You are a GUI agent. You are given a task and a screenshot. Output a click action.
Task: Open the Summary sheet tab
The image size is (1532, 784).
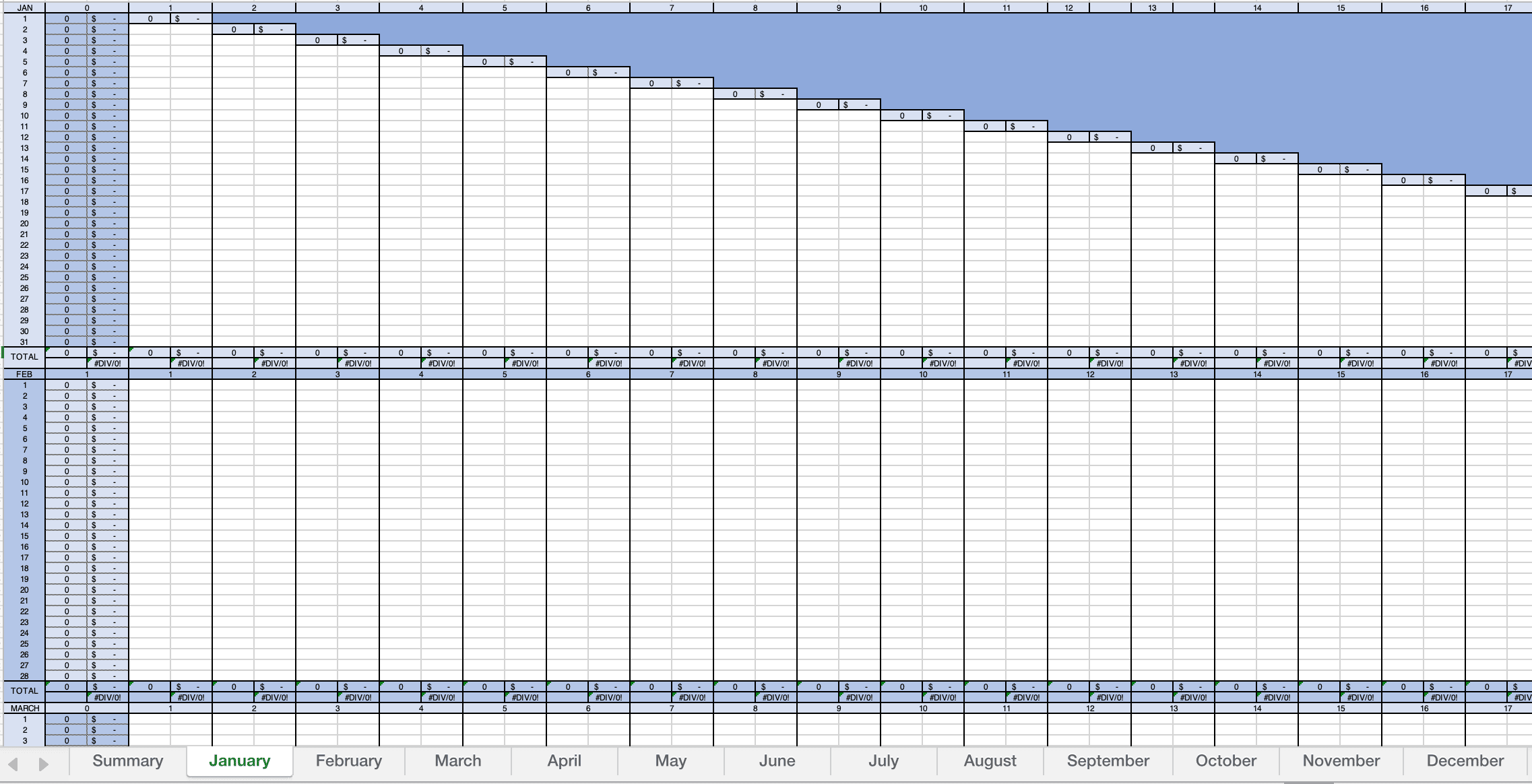(128, 761)
